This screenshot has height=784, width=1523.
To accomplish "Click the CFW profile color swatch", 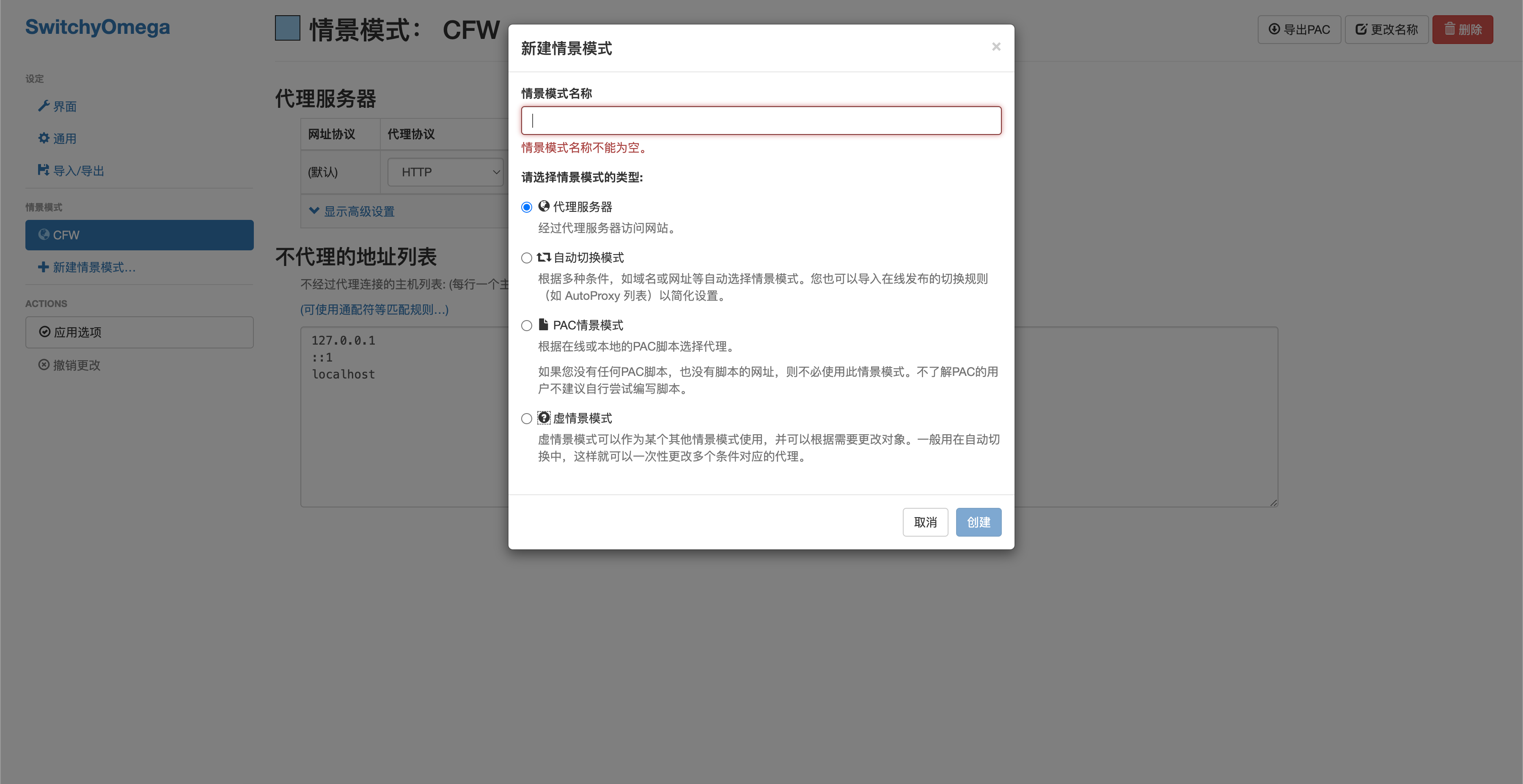I will [x=287, y=28].
